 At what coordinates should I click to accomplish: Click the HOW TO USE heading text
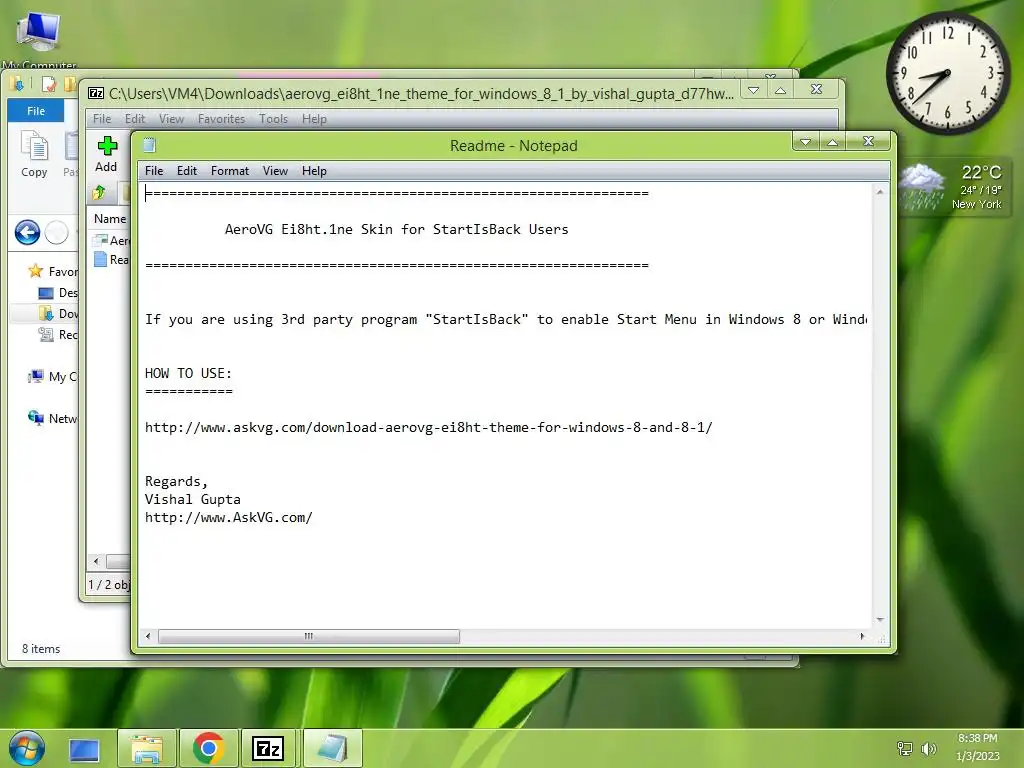pos(188,374)
